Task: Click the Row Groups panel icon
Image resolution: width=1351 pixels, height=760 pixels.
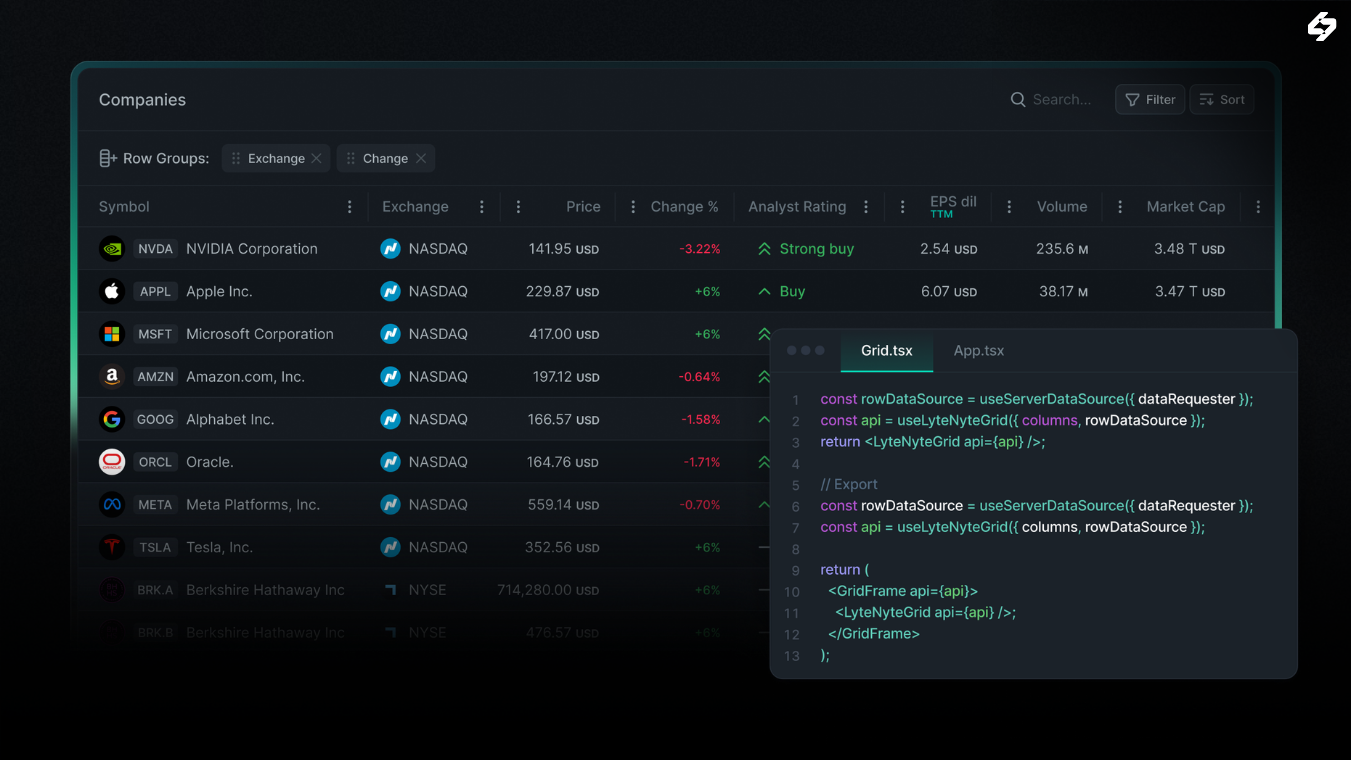Action: [108, 158]
